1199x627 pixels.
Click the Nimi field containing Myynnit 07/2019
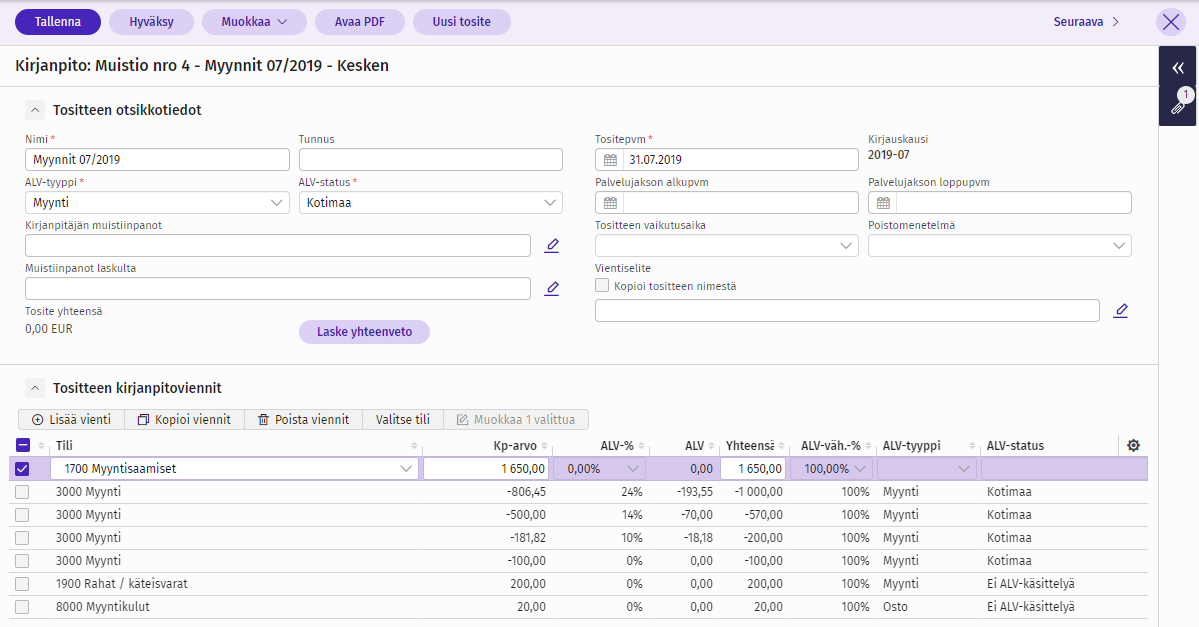(157, 160)
